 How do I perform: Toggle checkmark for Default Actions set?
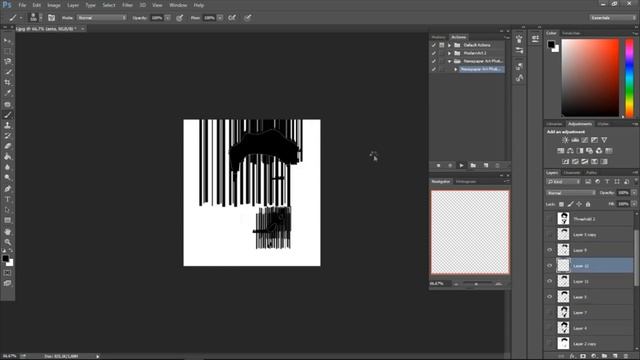pyautogui.click(x=434, y=45)
